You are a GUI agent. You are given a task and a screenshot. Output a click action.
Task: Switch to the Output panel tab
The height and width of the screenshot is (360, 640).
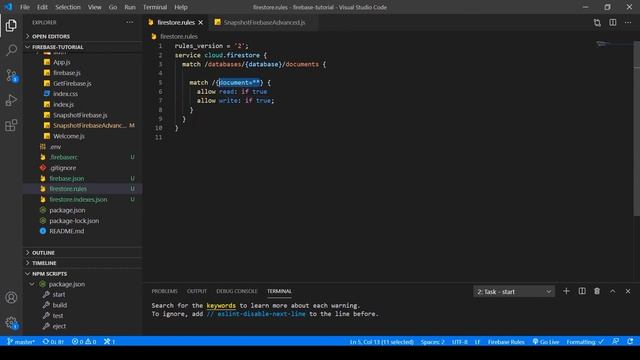click(197, 291)
